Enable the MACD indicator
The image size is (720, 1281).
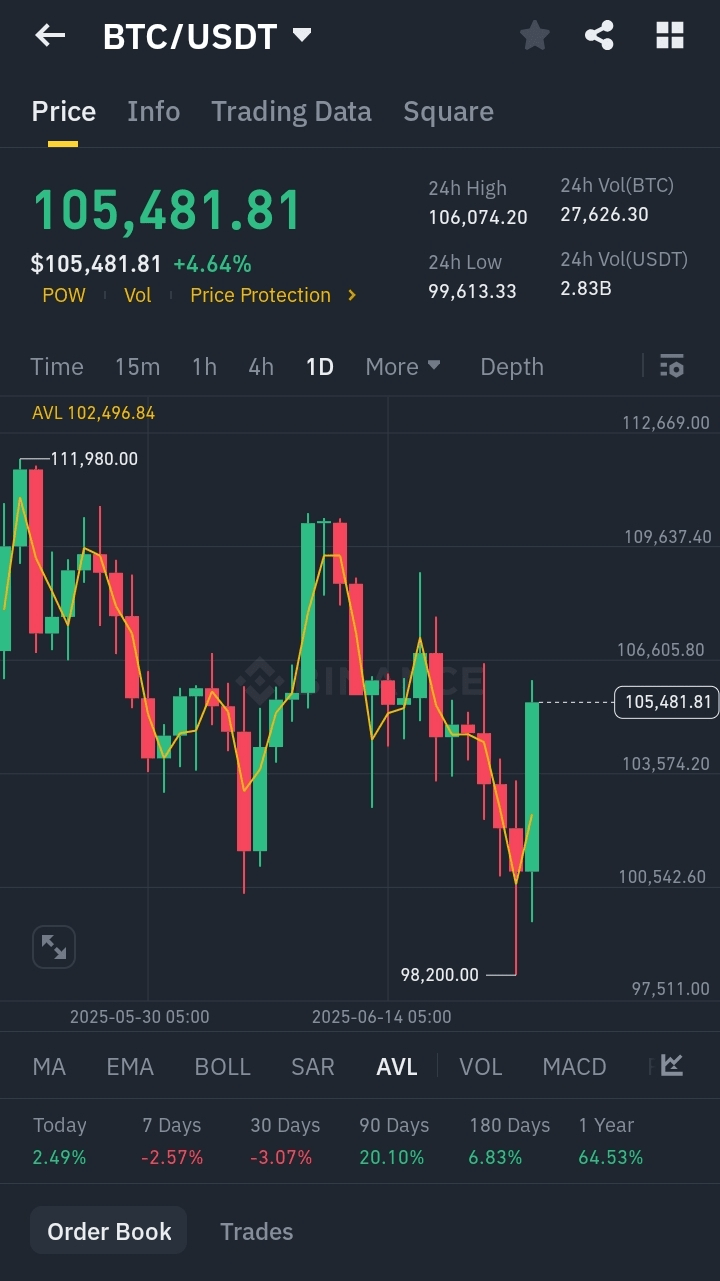pyautogui.click(x=574, y=1067)
